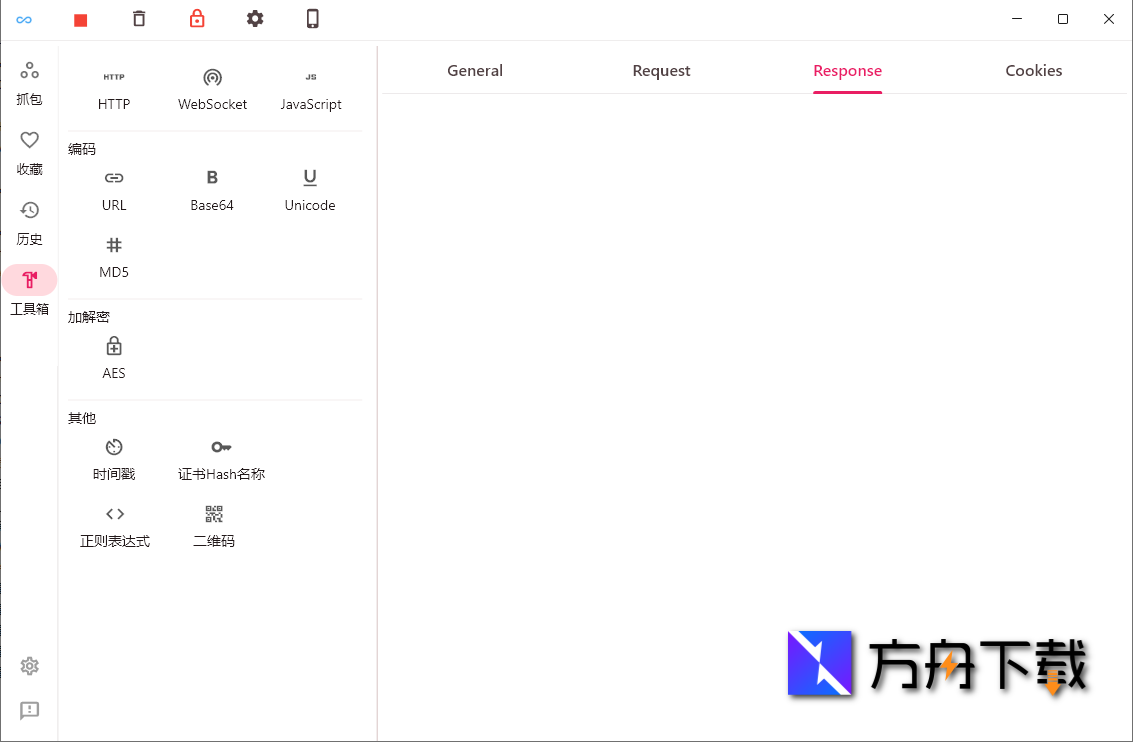Open the 时间戳 timestamp converter
1133x742 pixels.
(x=114, y=459)
